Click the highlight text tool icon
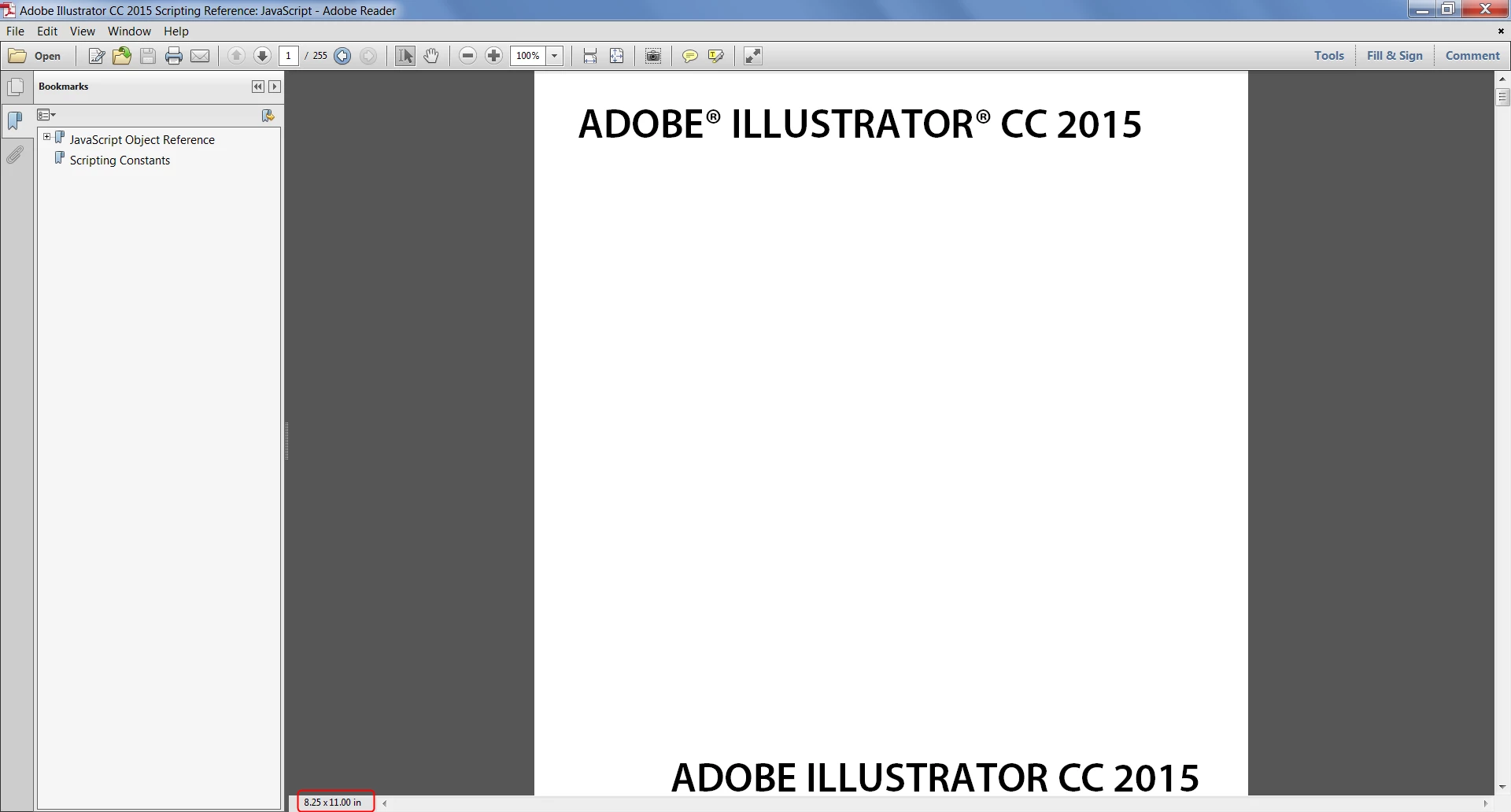This screenshot has width=1511, height=812. point(716,56)
